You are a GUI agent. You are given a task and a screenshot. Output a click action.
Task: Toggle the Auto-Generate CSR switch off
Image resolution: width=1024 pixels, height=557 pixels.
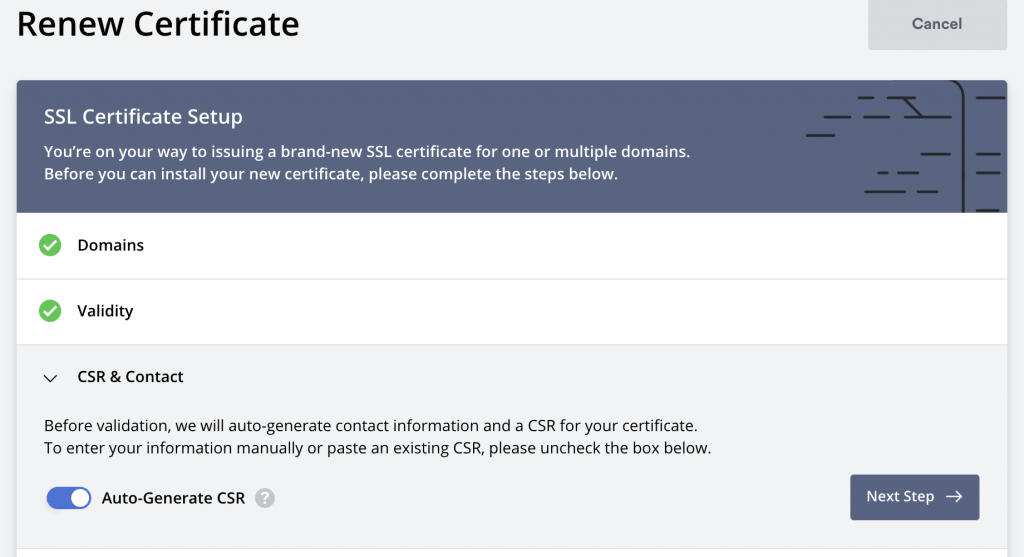point(69,497)
